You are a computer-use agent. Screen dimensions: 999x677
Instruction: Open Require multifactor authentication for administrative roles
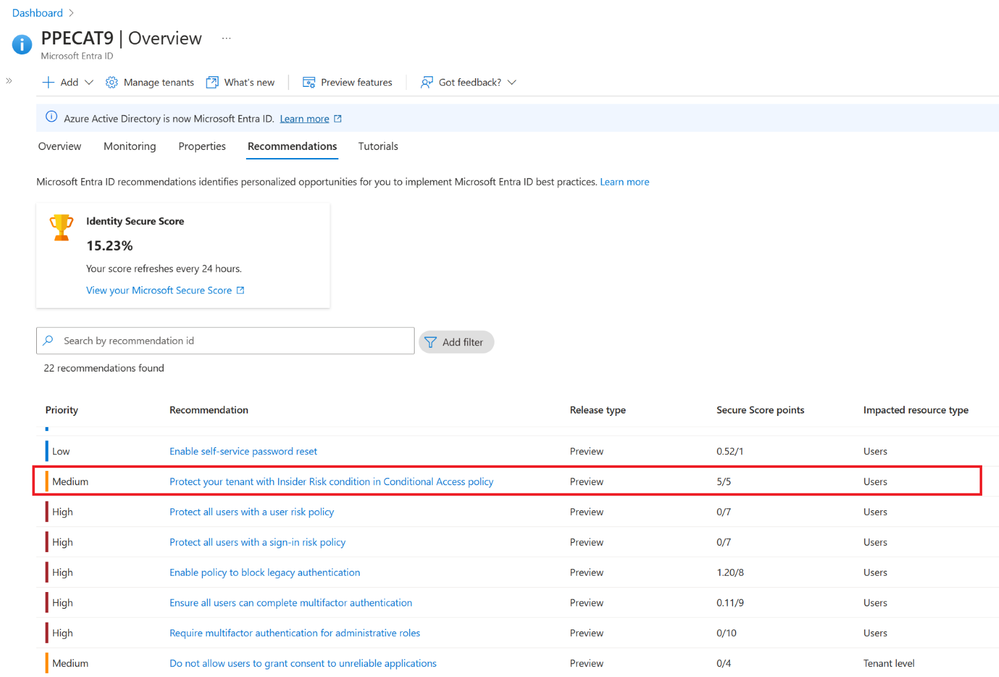[295, 633]
